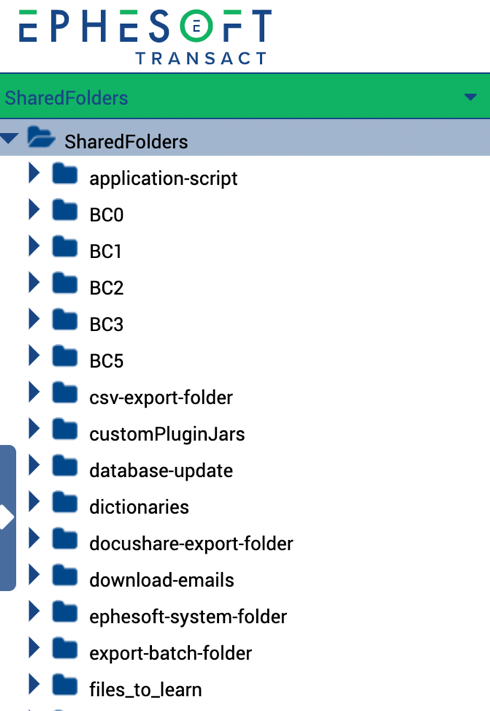Click the BC0 folder icon
Image resolution: width=490 pixels, height=711 pixels.
click(65, 210)
